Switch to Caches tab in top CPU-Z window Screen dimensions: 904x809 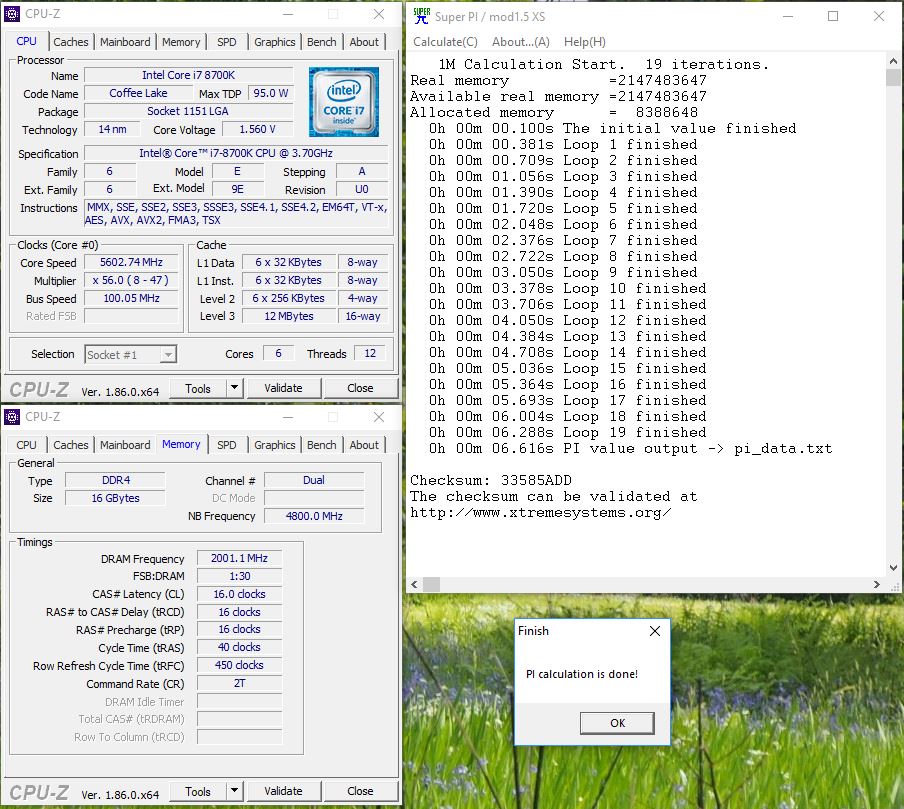[70, 42]
